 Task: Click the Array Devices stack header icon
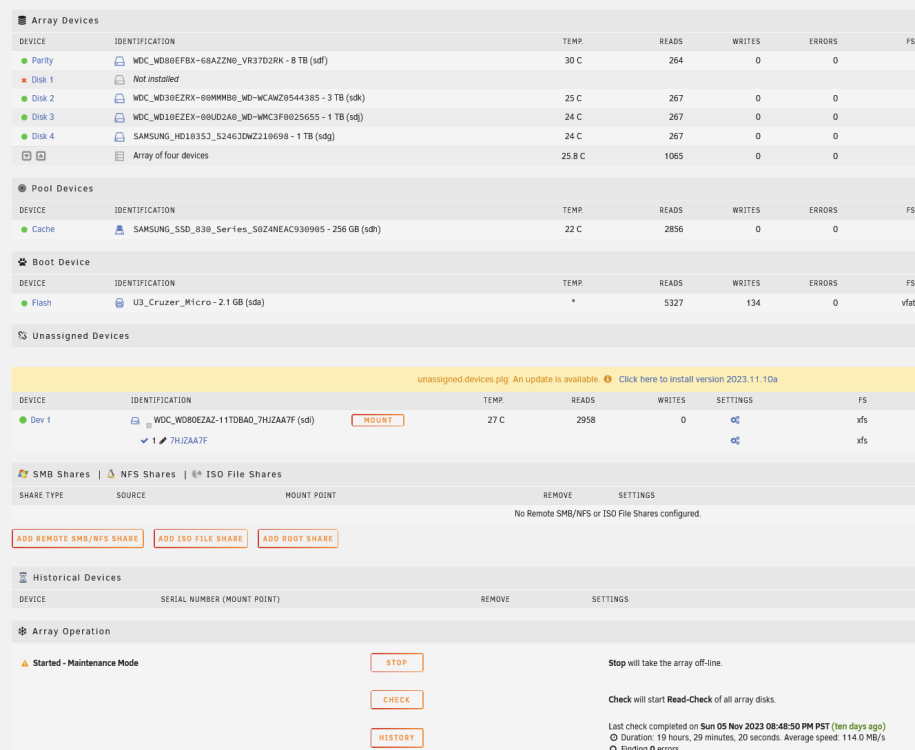click(x=22, y=20)
